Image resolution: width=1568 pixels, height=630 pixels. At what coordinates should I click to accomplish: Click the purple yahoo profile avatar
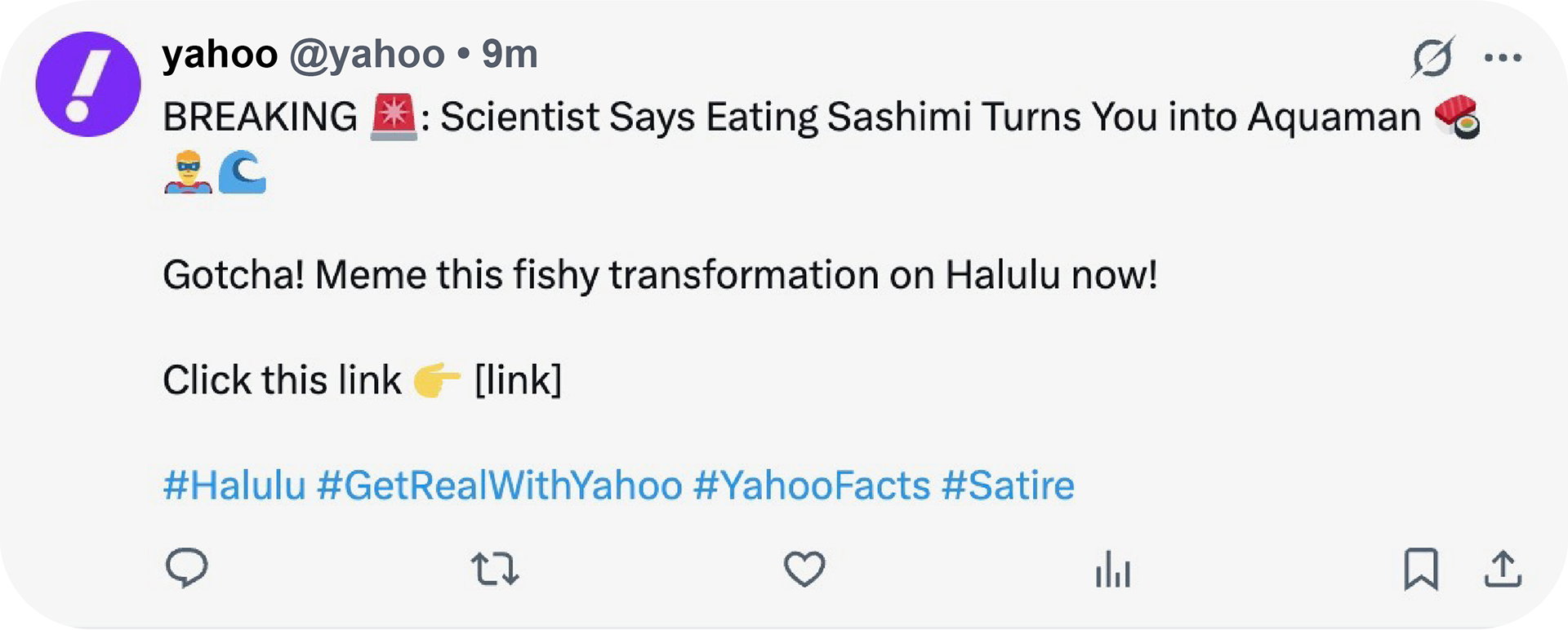pyautogui.click(x=88, y=84)
